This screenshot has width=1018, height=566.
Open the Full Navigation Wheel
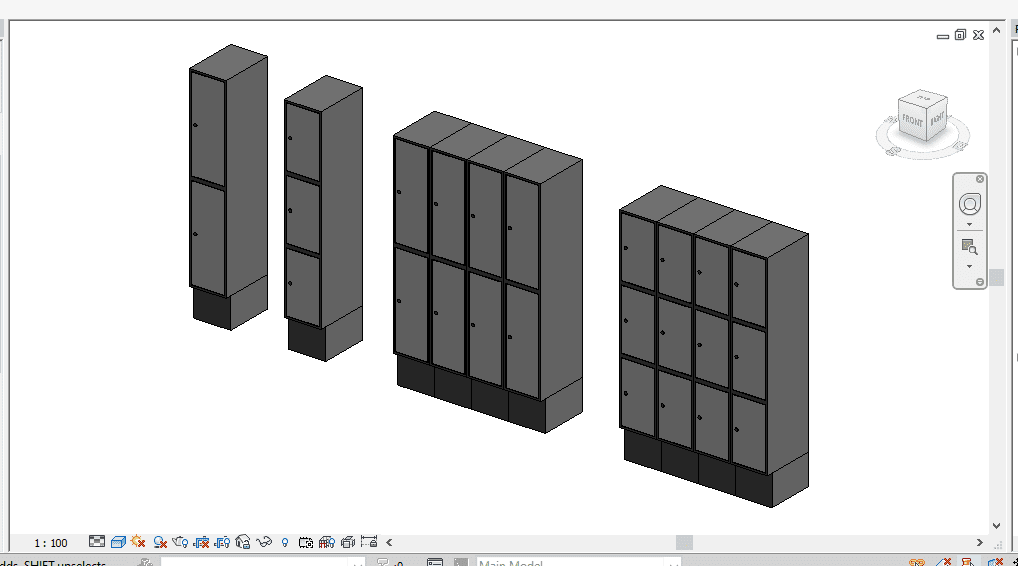click(x=969, y=204)
